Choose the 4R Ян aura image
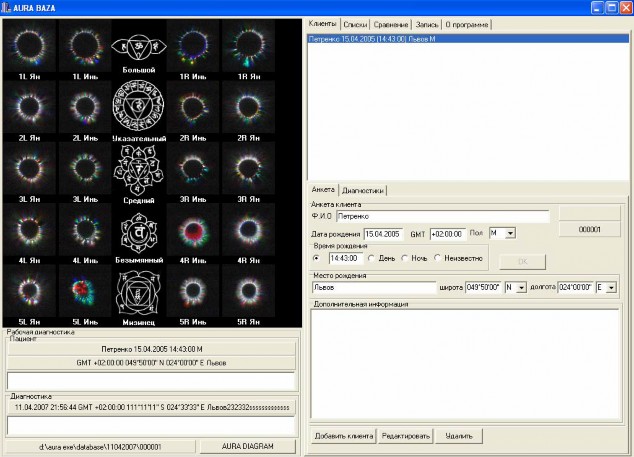This screenshot has width=634, height=457. (248, 230)
